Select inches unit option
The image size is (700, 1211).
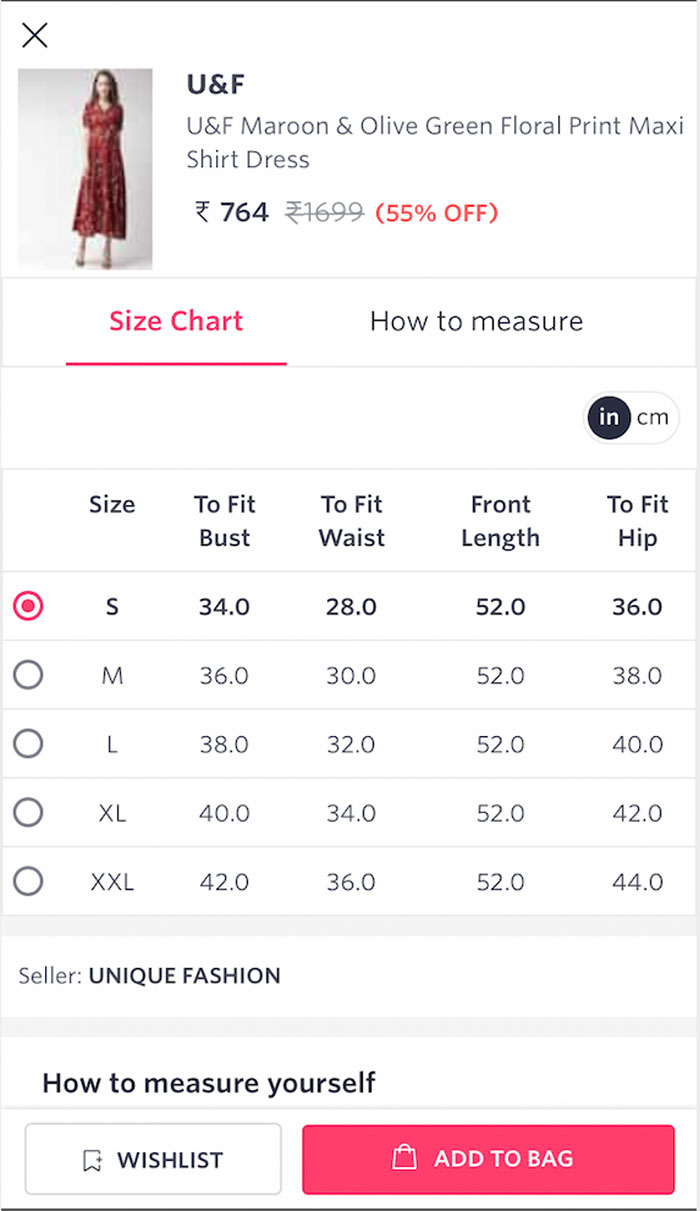click(x=609, y=417)
